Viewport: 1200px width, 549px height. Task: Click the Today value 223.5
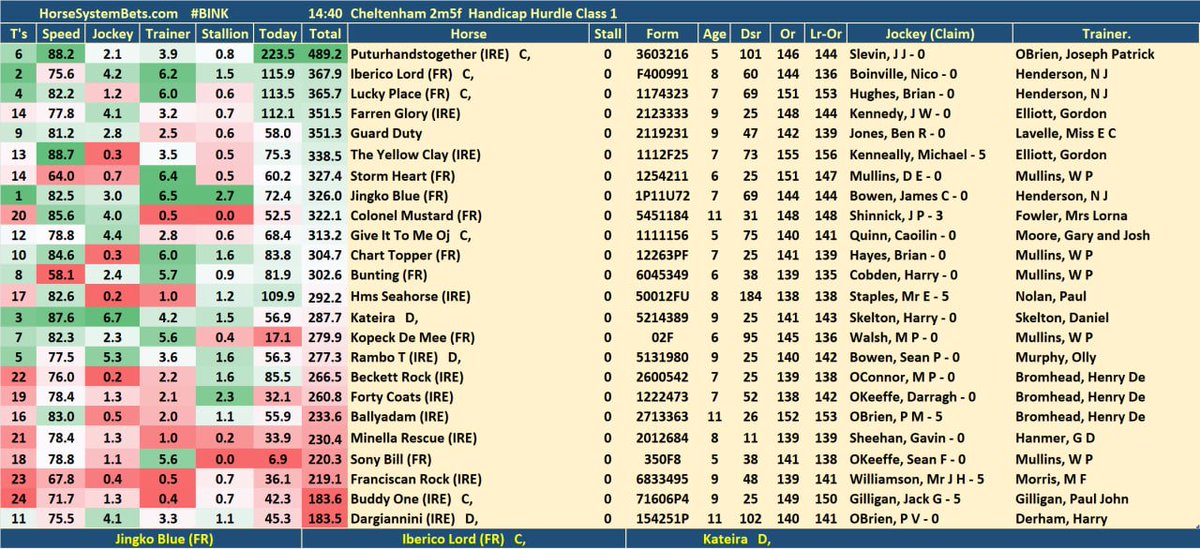click(x=276, y=56)
